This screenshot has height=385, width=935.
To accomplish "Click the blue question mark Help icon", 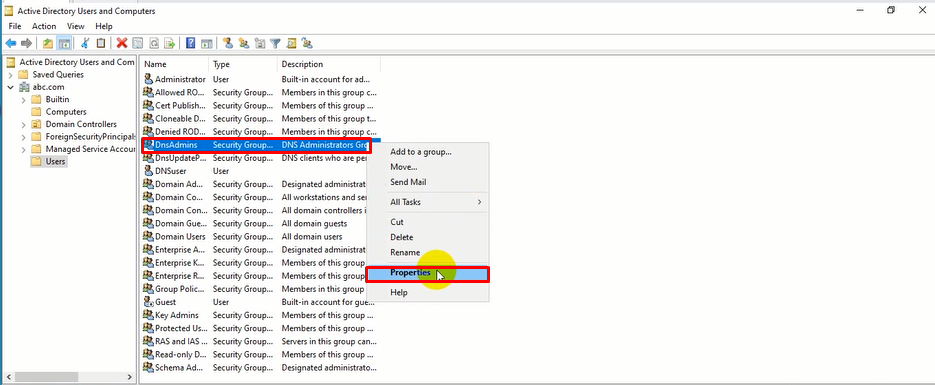I will [191, 43].
